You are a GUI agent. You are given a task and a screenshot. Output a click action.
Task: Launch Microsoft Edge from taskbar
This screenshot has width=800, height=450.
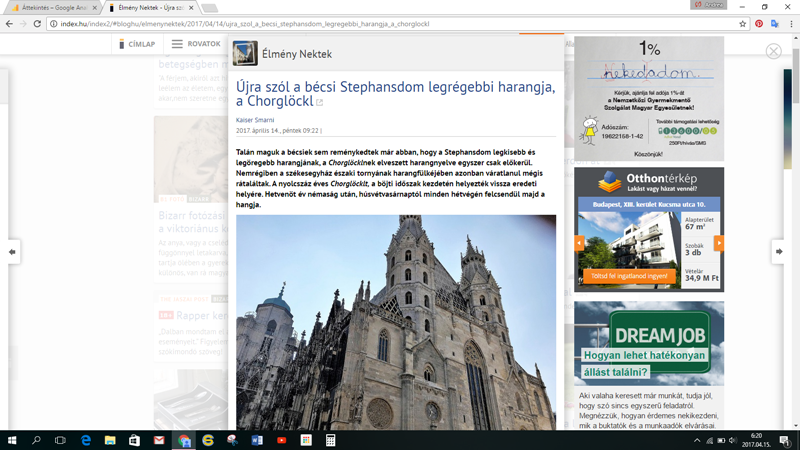[x=85, y=440]
